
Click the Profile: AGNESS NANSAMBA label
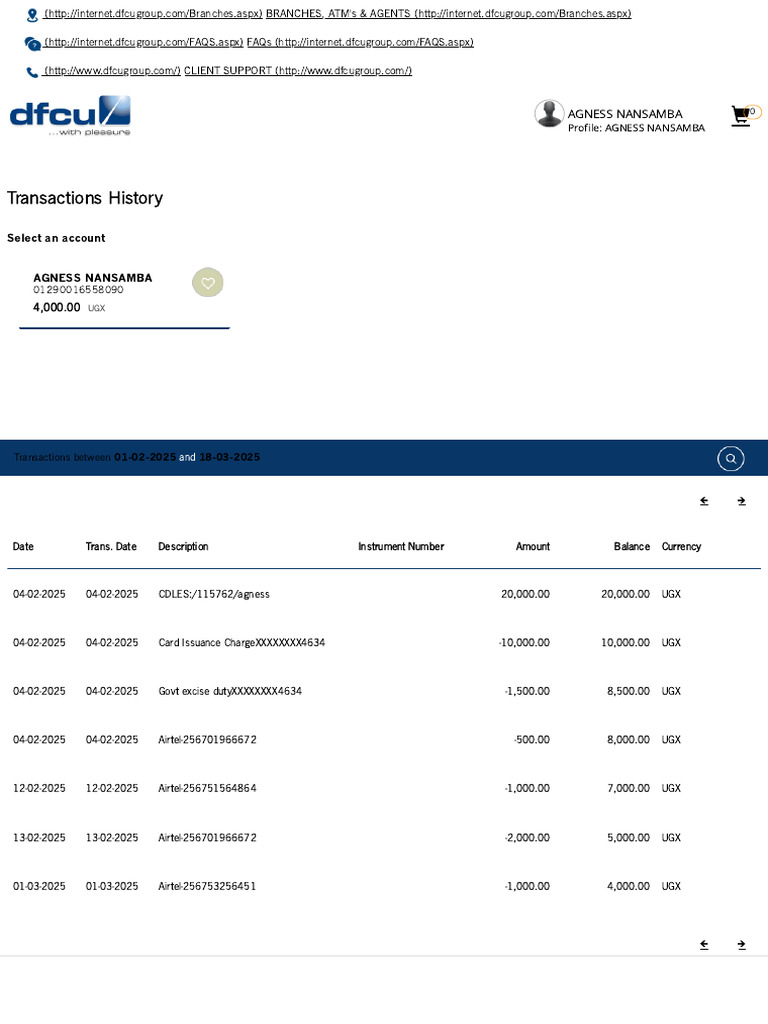(x=636, y=128)
